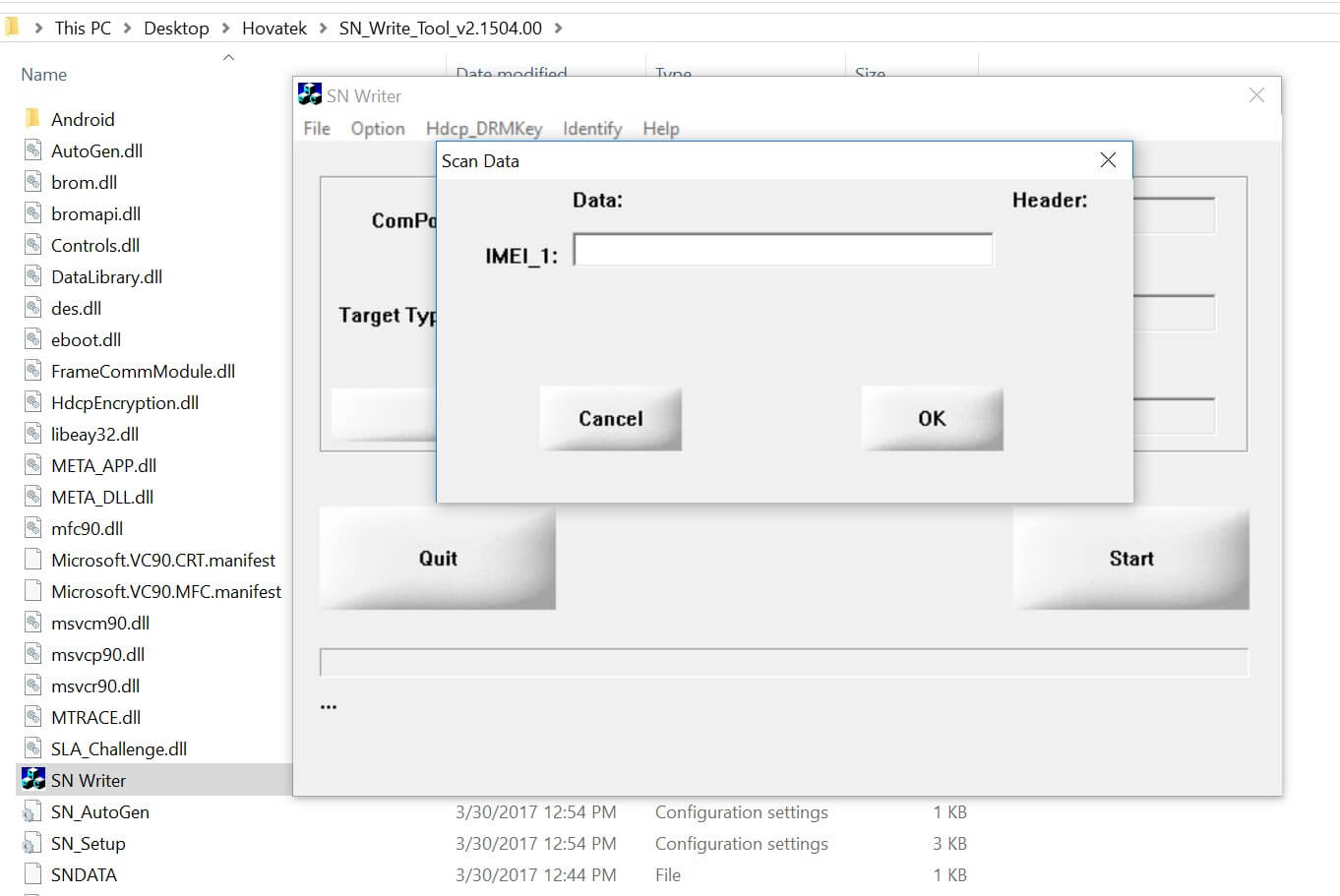The height and width of the screenshot is (896, 1340).
Task: Expand the breadcrumb chevron after Hovatek
Action: click(323, 28)
